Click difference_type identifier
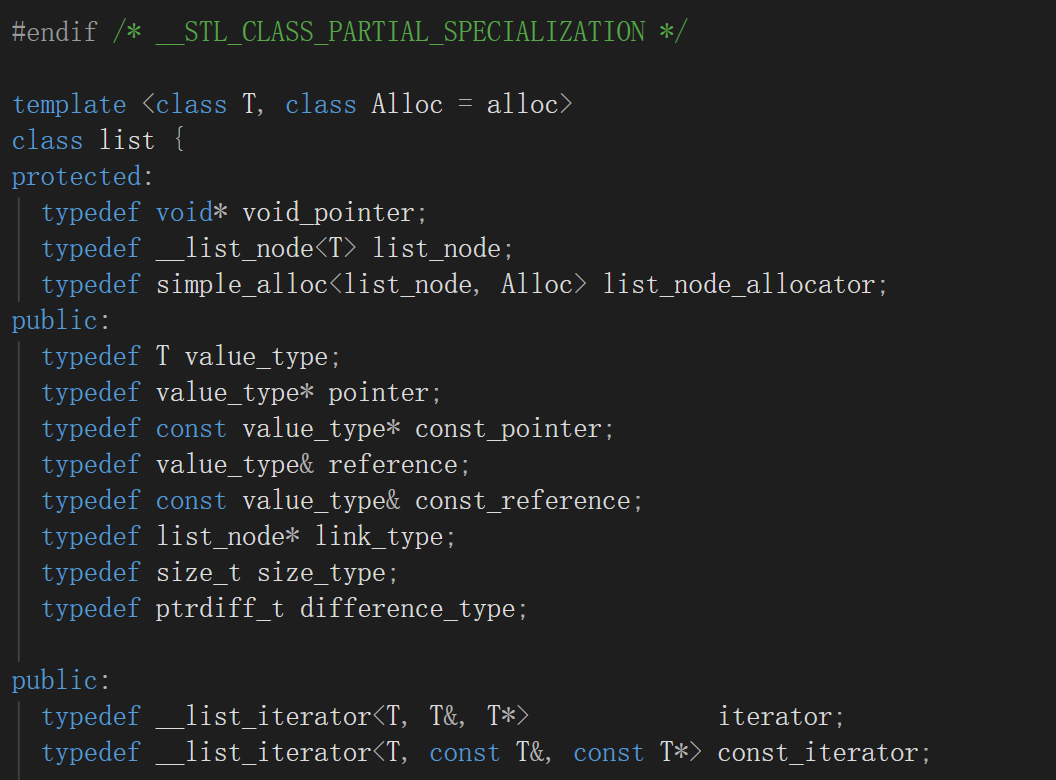 (x=407, y=609)
